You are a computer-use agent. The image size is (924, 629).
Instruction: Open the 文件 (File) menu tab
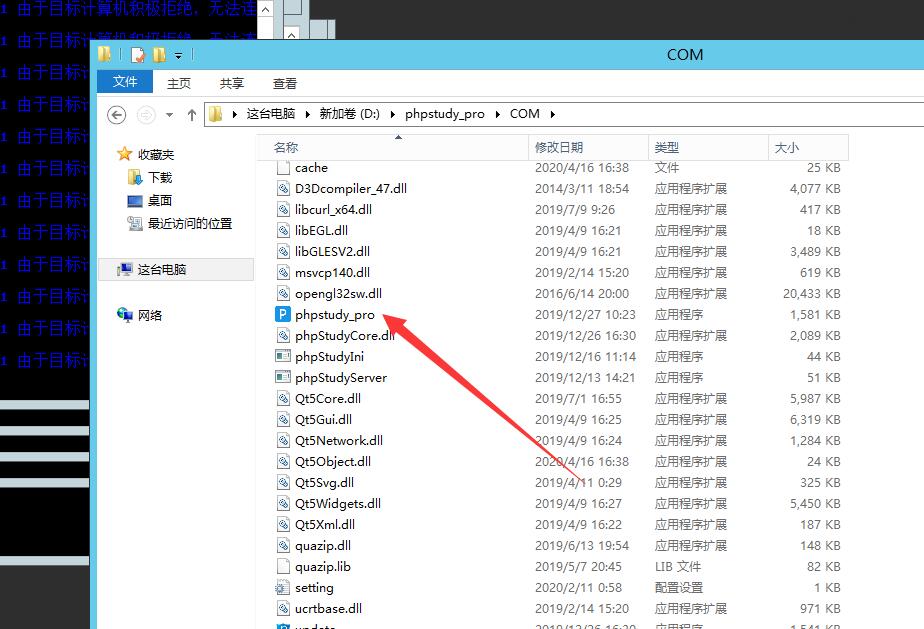[x=125, y=83]
